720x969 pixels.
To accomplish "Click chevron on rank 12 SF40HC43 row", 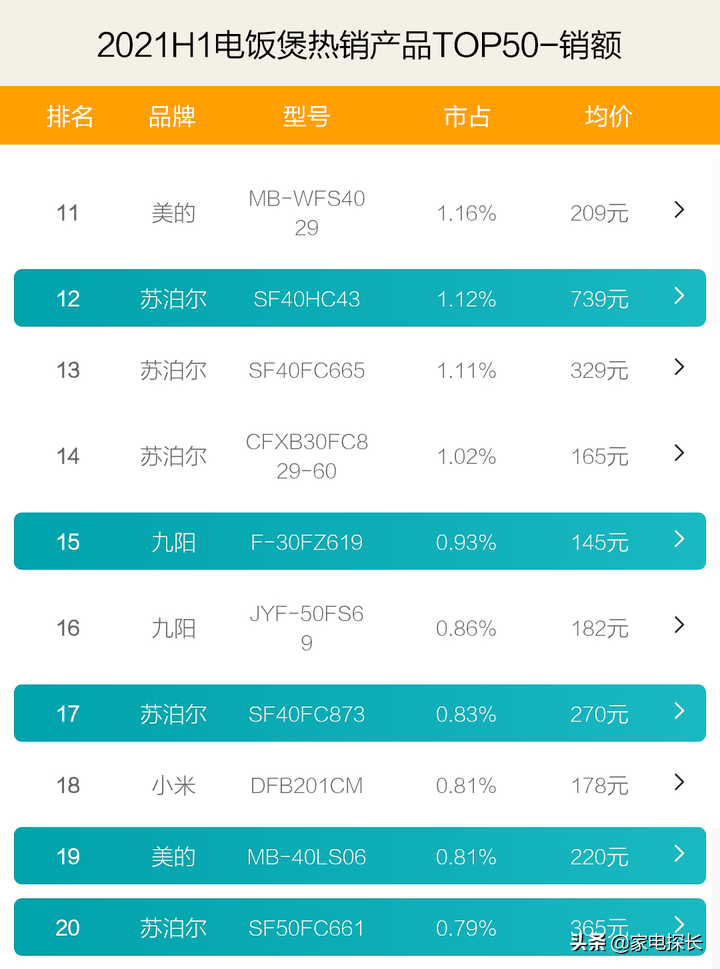I will tap(679, 296).
